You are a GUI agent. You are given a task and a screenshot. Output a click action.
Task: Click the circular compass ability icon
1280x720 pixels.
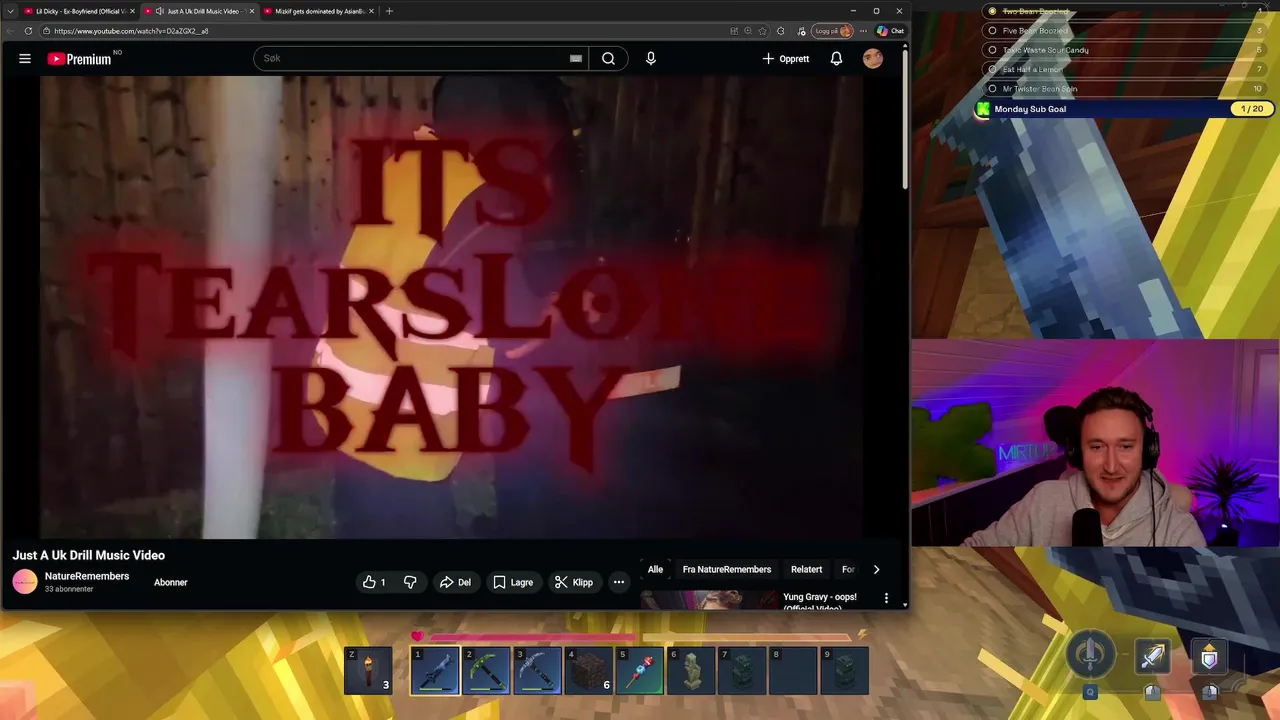1090,654
